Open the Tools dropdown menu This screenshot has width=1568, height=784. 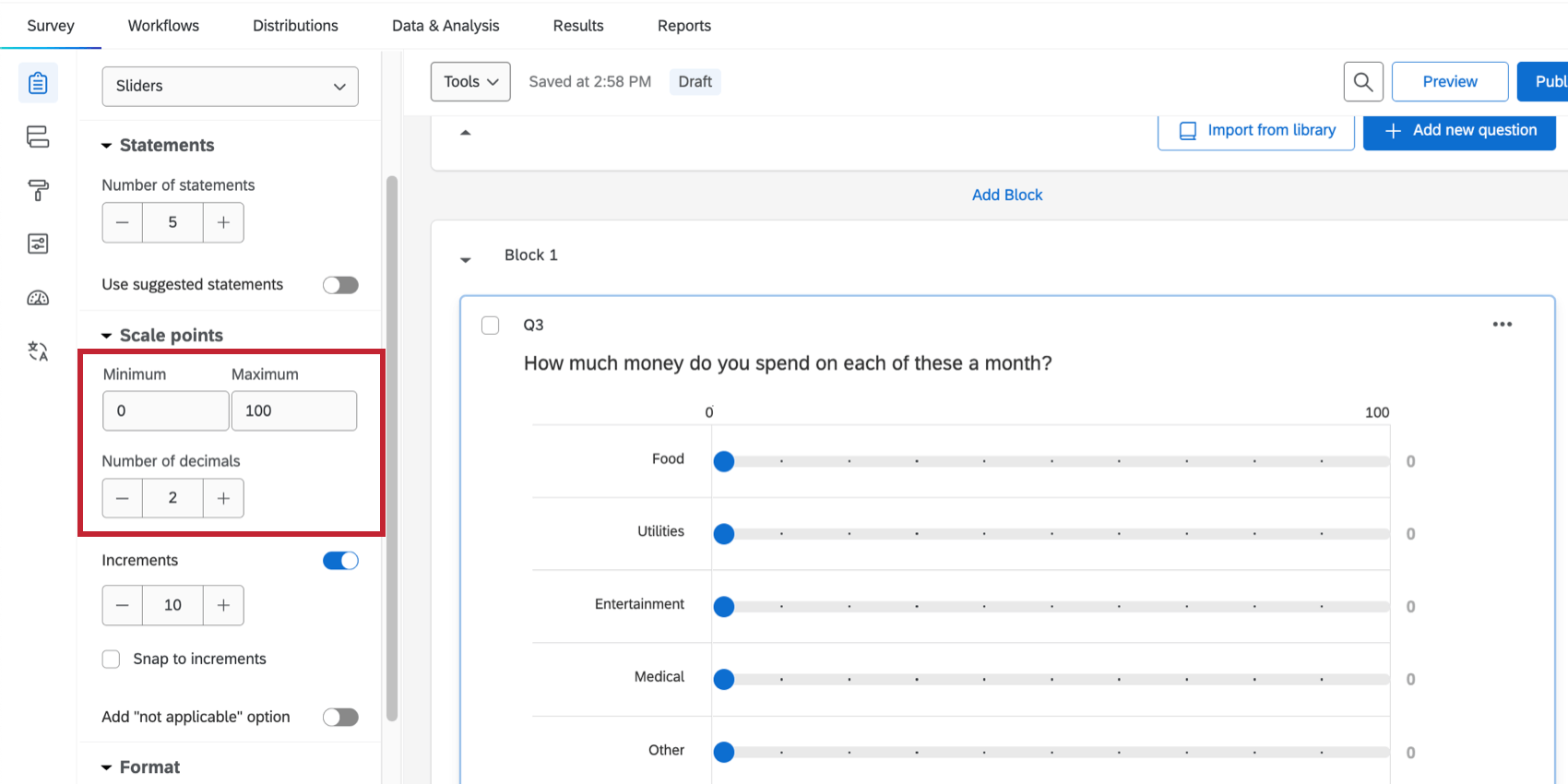point(470,82)
